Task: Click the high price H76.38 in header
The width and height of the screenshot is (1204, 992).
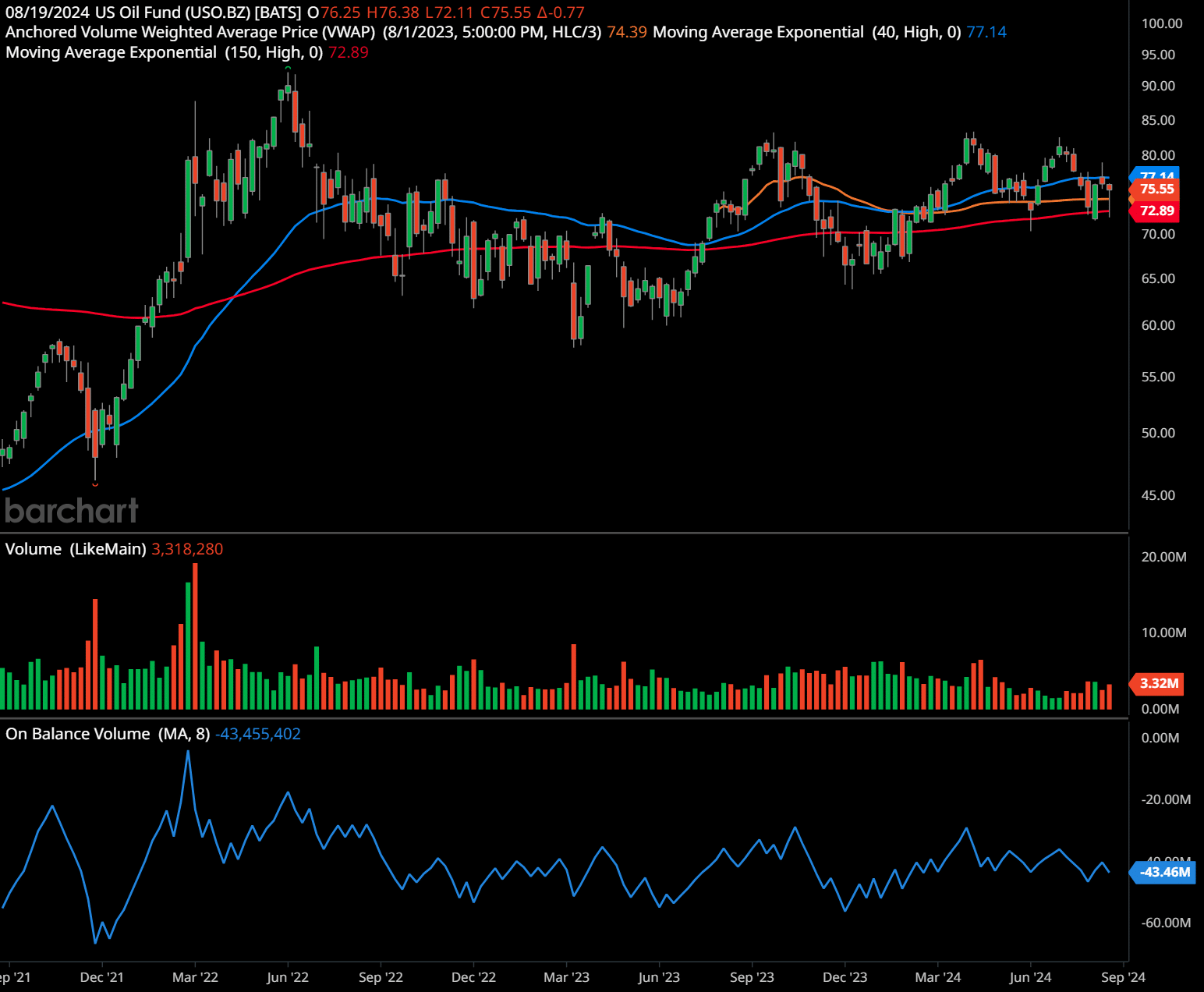Action: pyautogui.click(x=393, y=12)
